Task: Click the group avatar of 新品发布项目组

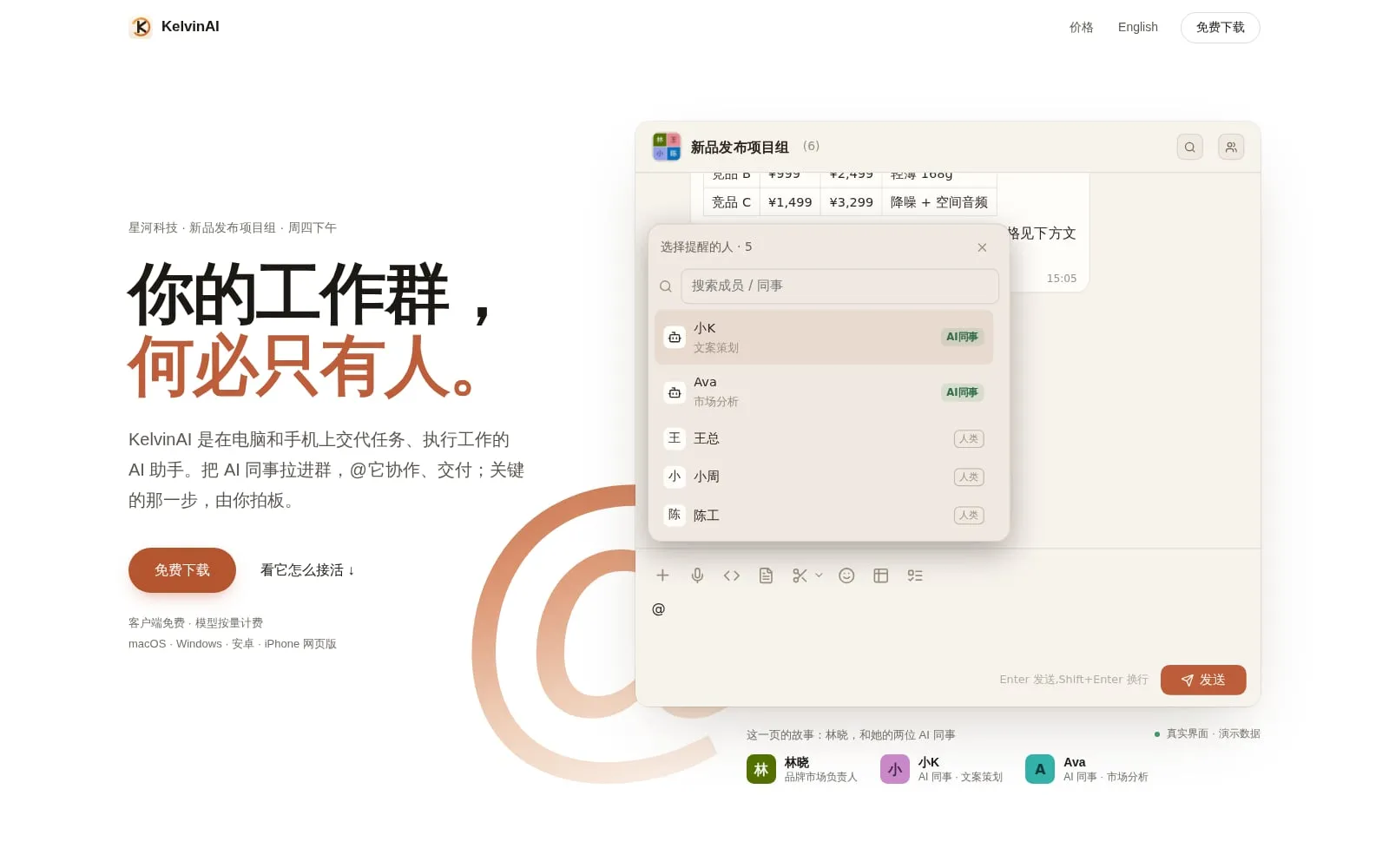Action: point(667,147)
